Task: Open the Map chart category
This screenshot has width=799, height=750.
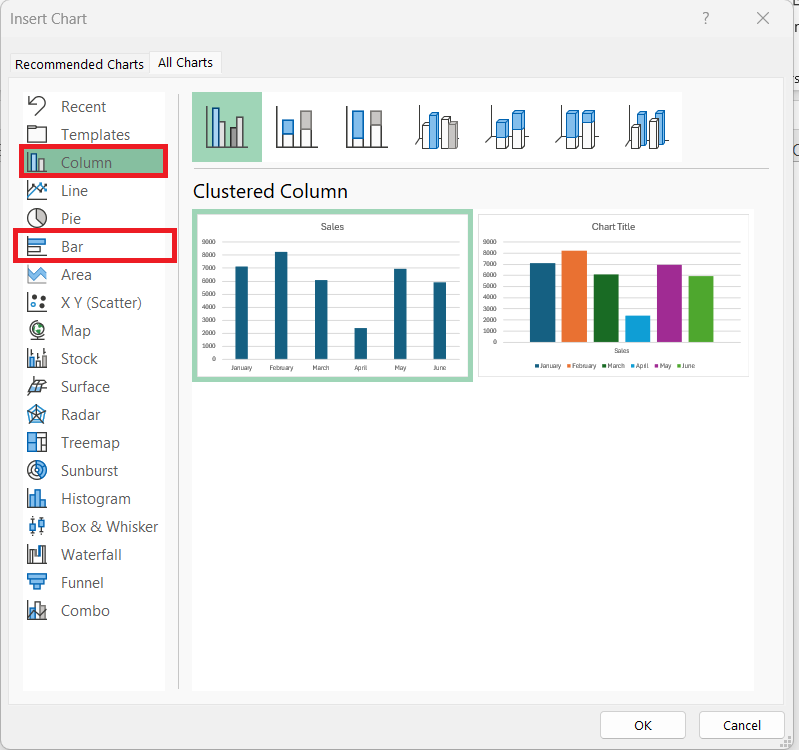Action: pos(94,331)
